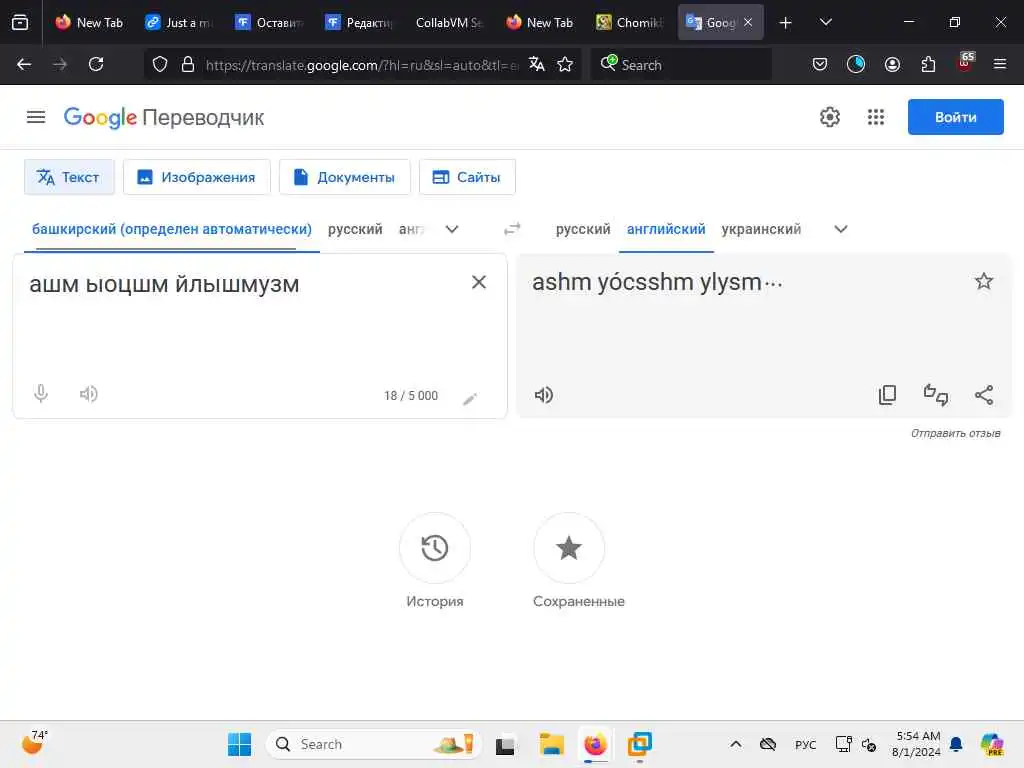Listen to the source text audio
The width and height of the screenshot is (1024, 768).
click(88, 394)
